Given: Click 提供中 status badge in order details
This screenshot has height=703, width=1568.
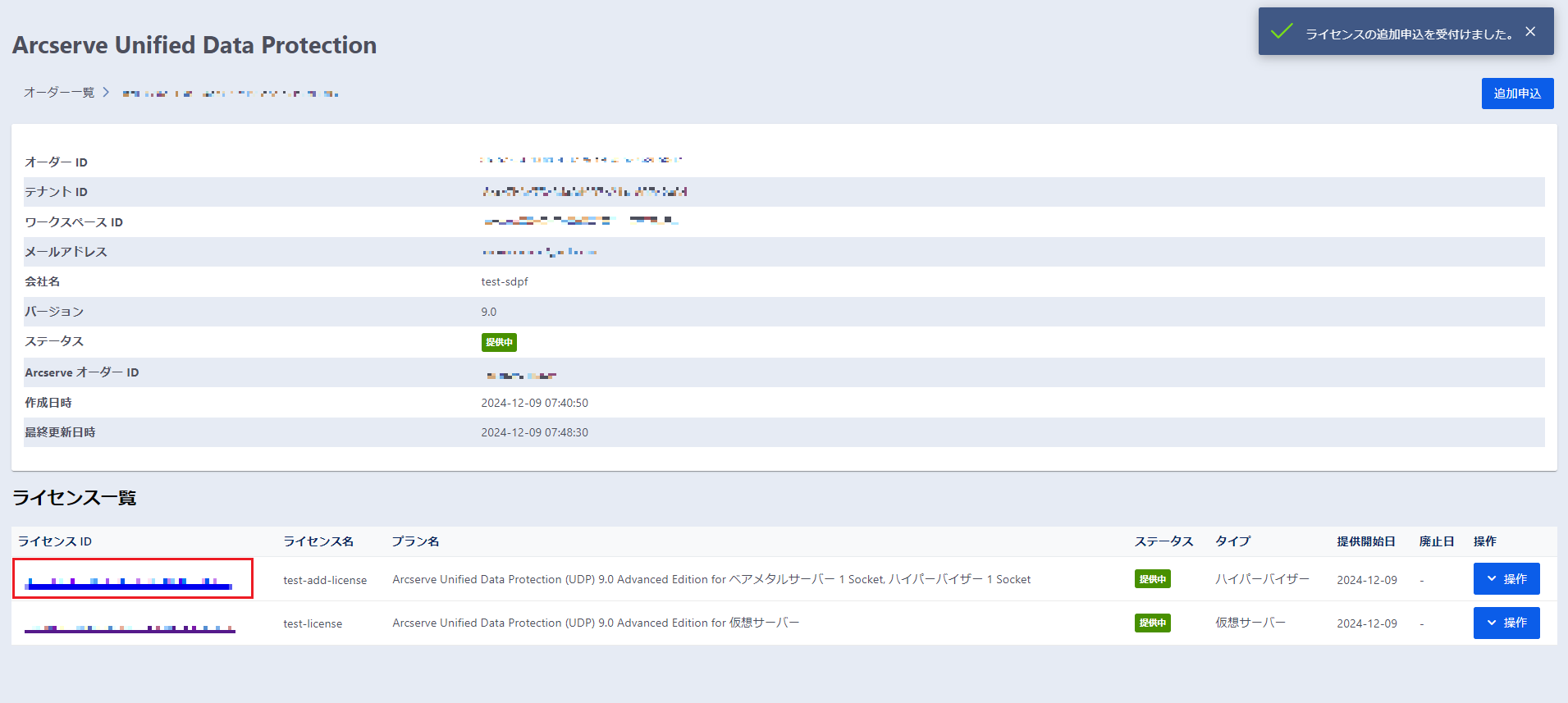Looking at the screenshot, I should 499,342.
